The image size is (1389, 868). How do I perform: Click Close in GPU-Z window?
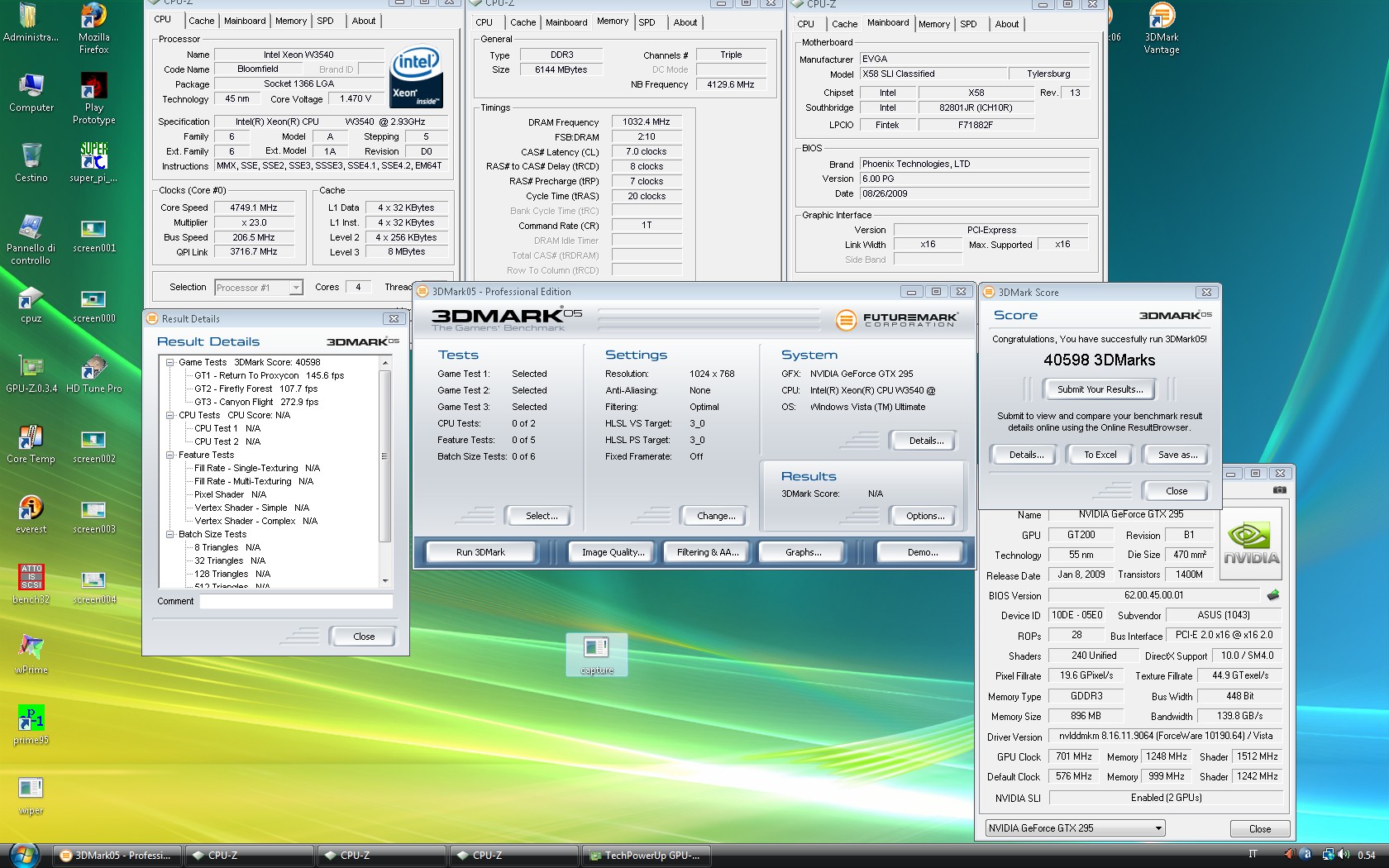[x=1260, y=829]
